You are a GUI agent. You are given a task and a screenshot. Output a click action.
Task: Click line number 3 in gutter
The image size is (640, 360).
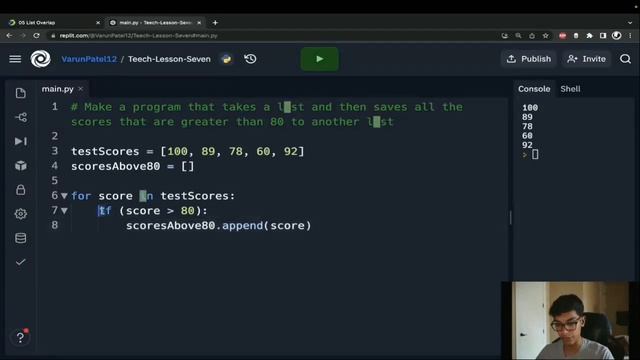[55, 151]
